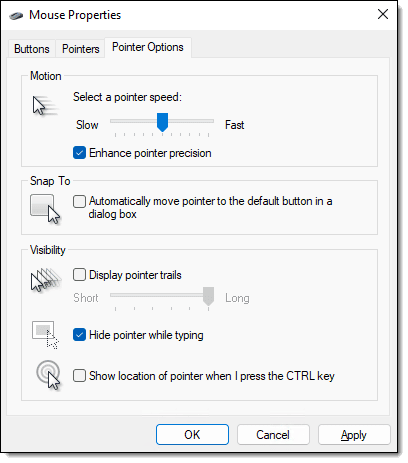Uncheck Hide pointer while typing

pos(79,335)
